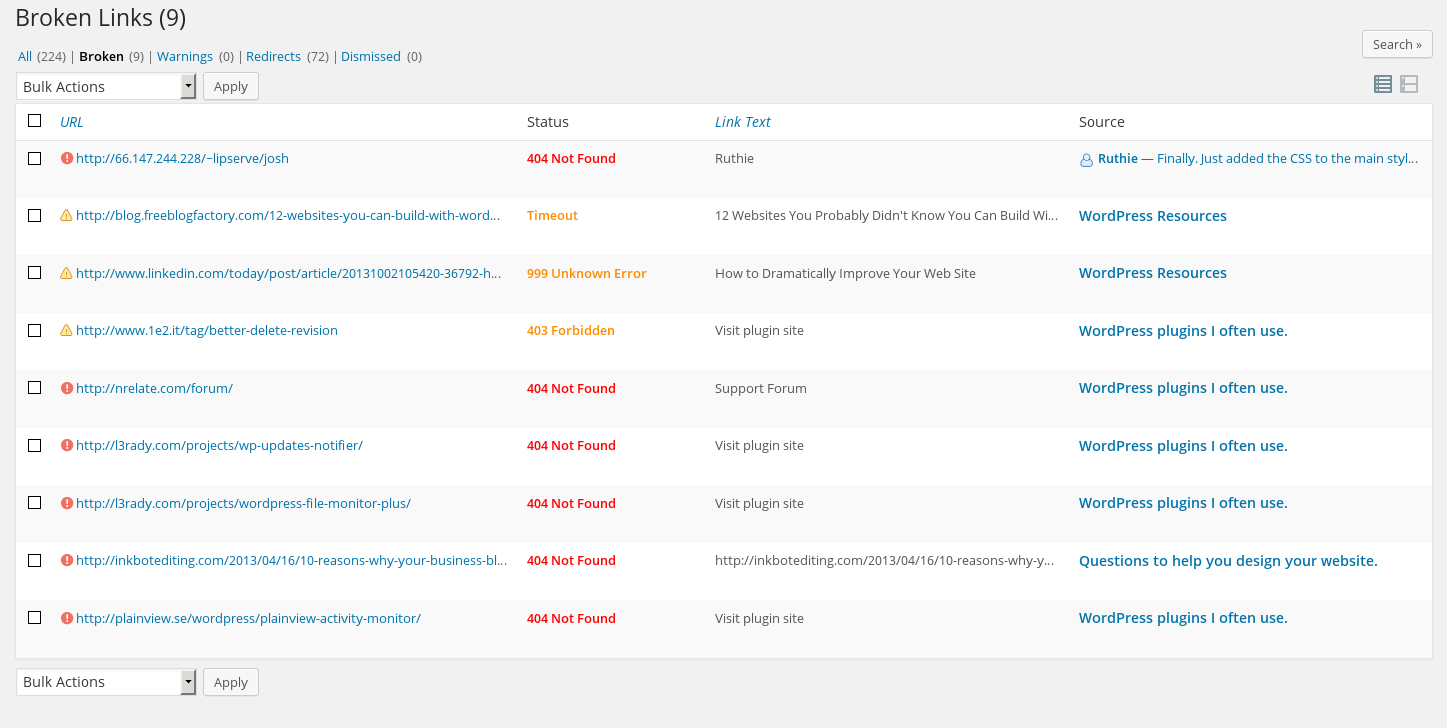The image size is (1447, 728).
Task: Click the comment author icon beside Ruthie
Action: point(1086,159)
